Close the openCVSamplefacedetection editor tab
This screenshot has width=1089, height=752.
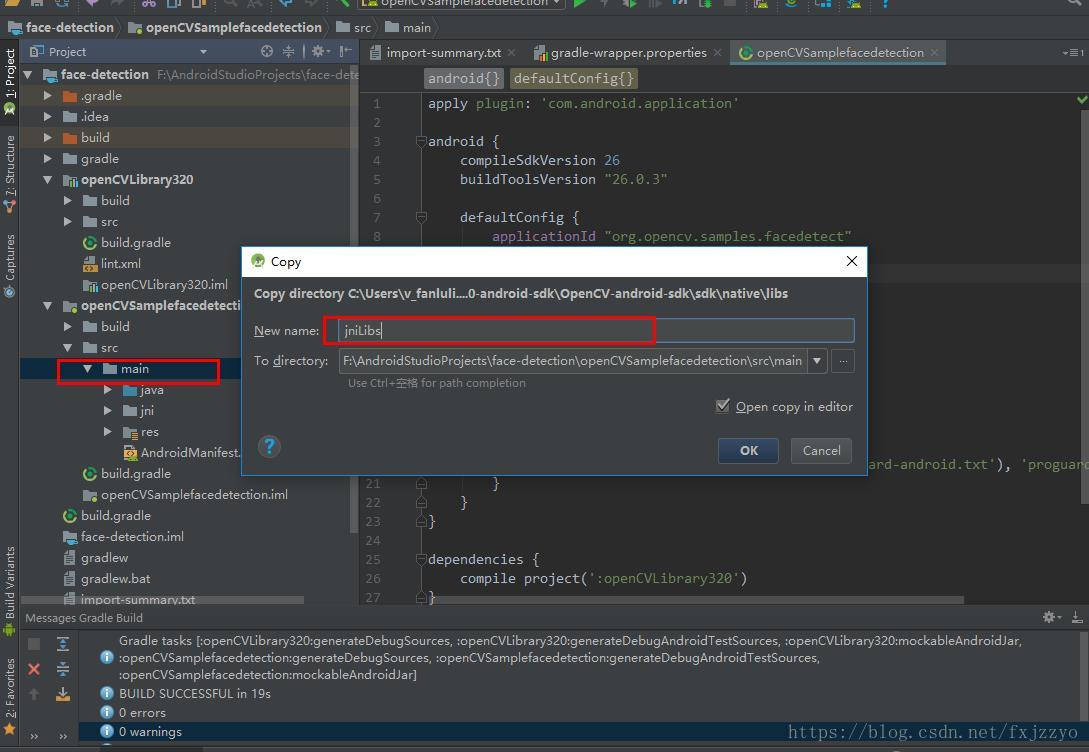click(935, 53)
